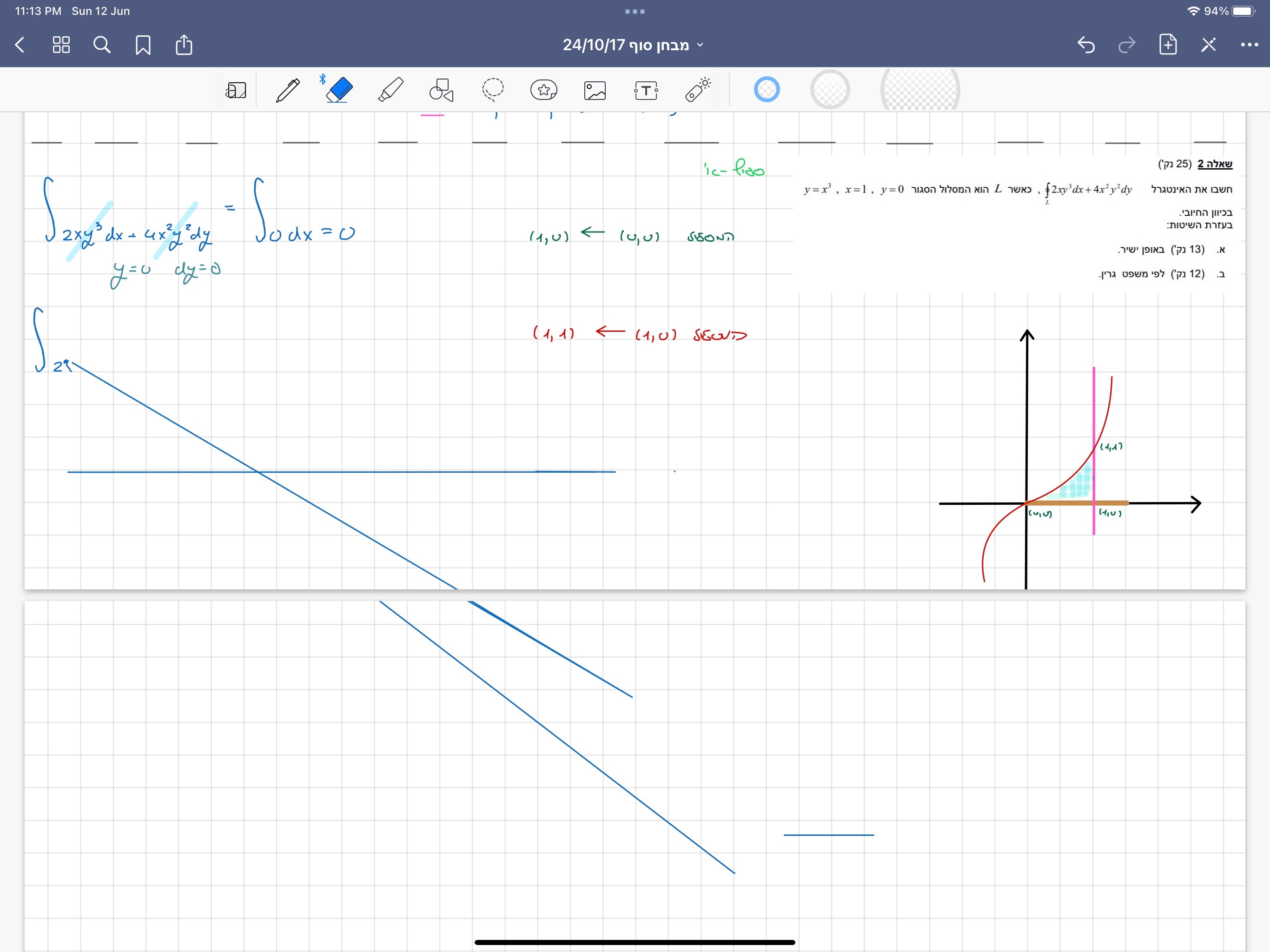Select the blue ring eraser size
Image resolution: width=1270 pixels, height=952 pixels.
pos(767,90)
